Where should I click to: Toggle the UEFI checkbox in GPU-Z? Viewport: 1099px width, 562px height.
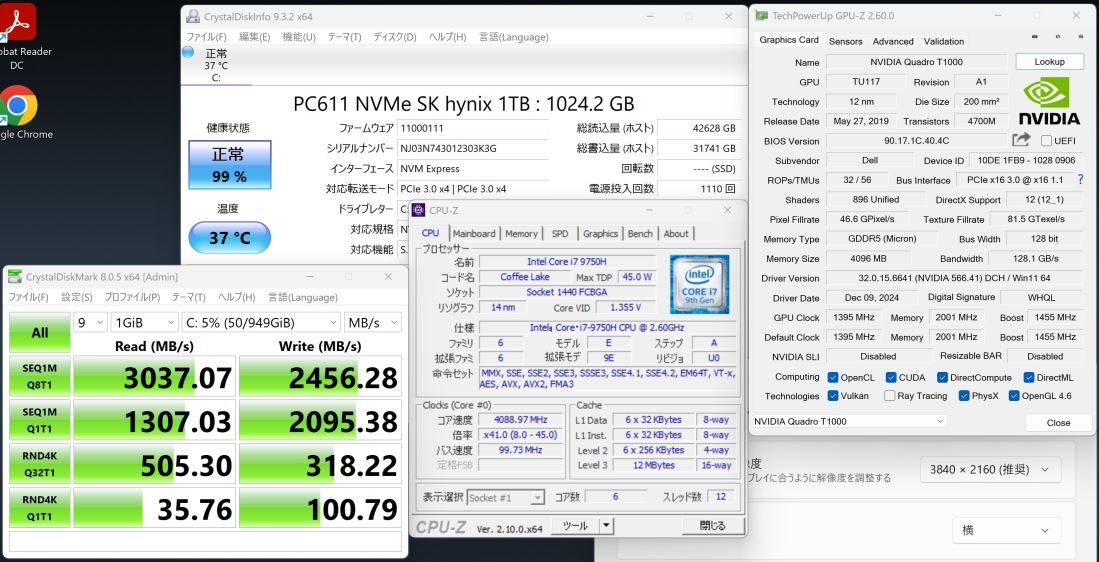1046,141
